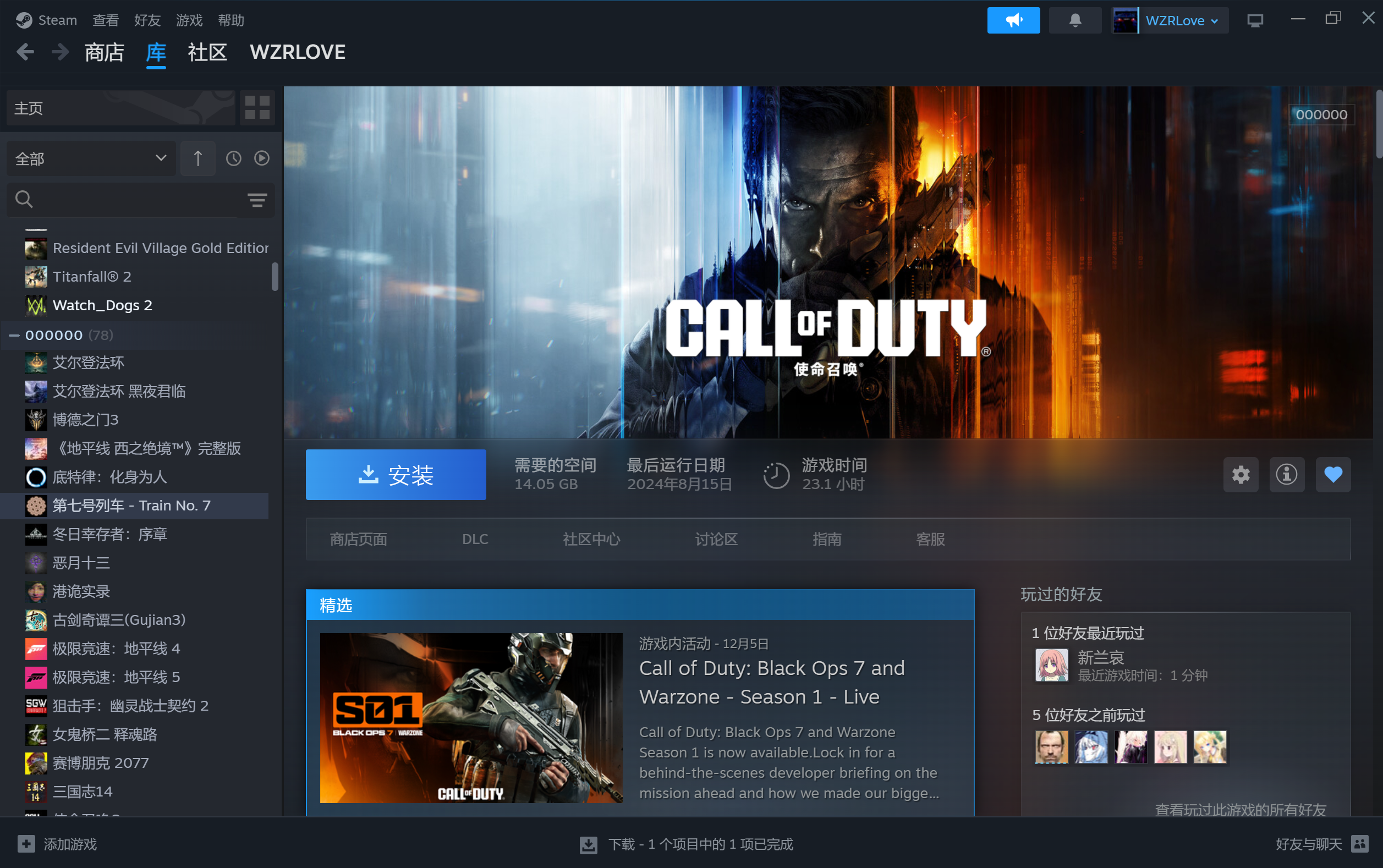Open 查看玩过此游戏的所有好友 link
Viewport: 1383px width, 868px height.
(1240, 809)
